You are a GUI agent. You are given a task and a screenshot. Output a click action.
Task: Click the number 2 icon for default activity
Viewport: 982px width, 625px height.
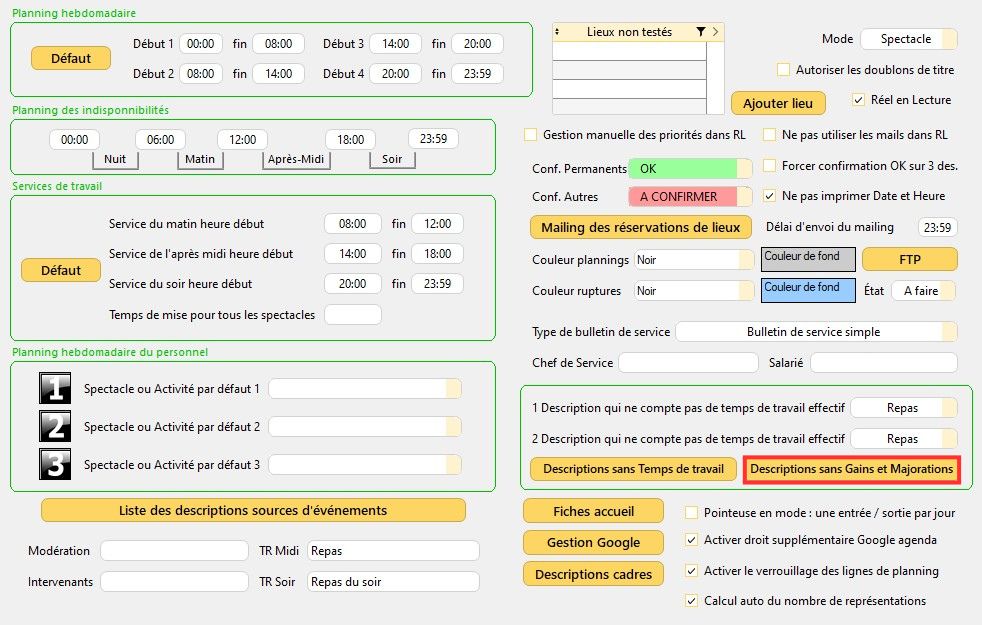click(55, 427)
